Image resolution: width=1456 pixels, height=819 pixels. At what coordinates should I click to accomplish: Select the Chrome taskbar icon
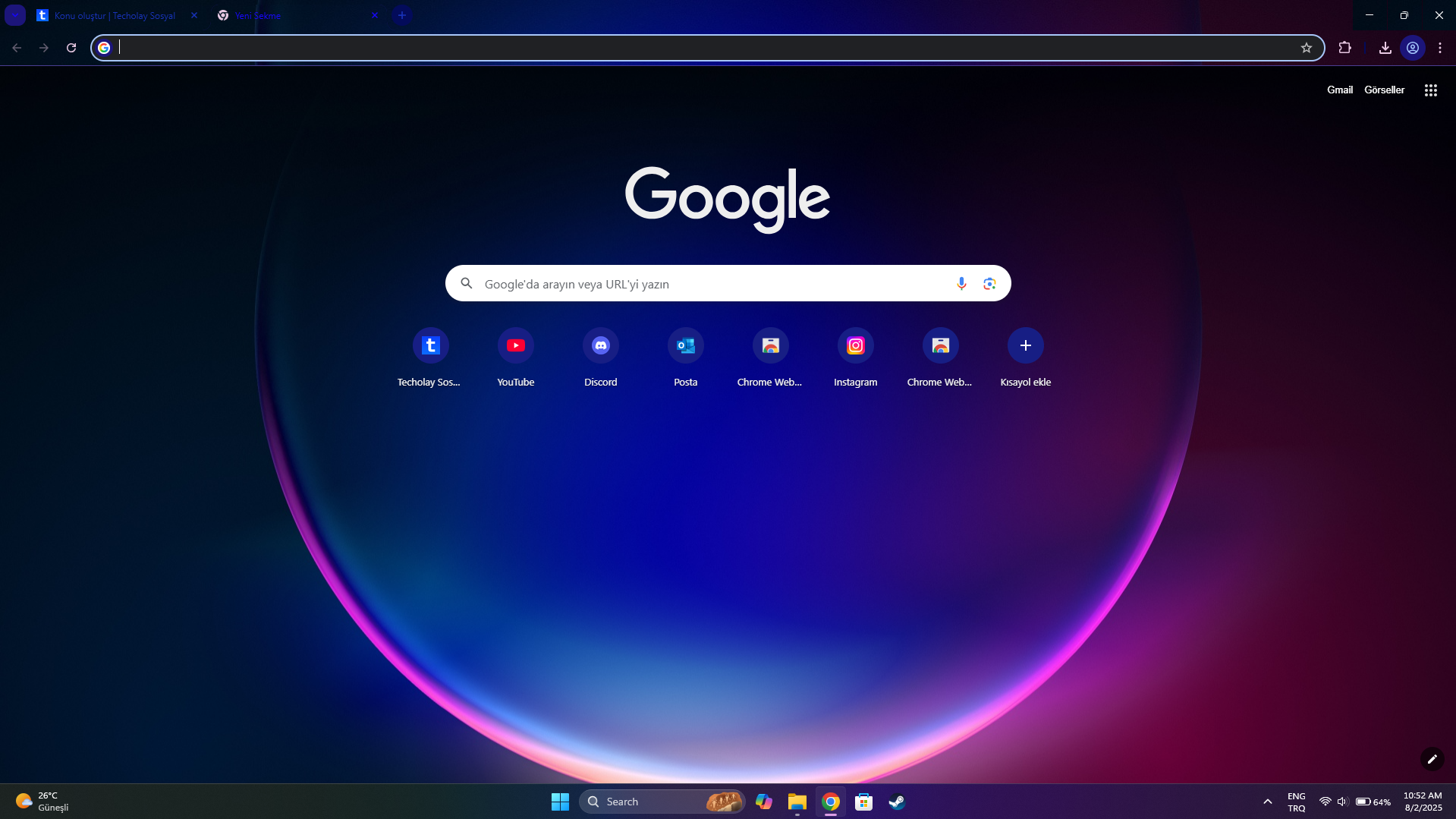[x=831, y=802]
